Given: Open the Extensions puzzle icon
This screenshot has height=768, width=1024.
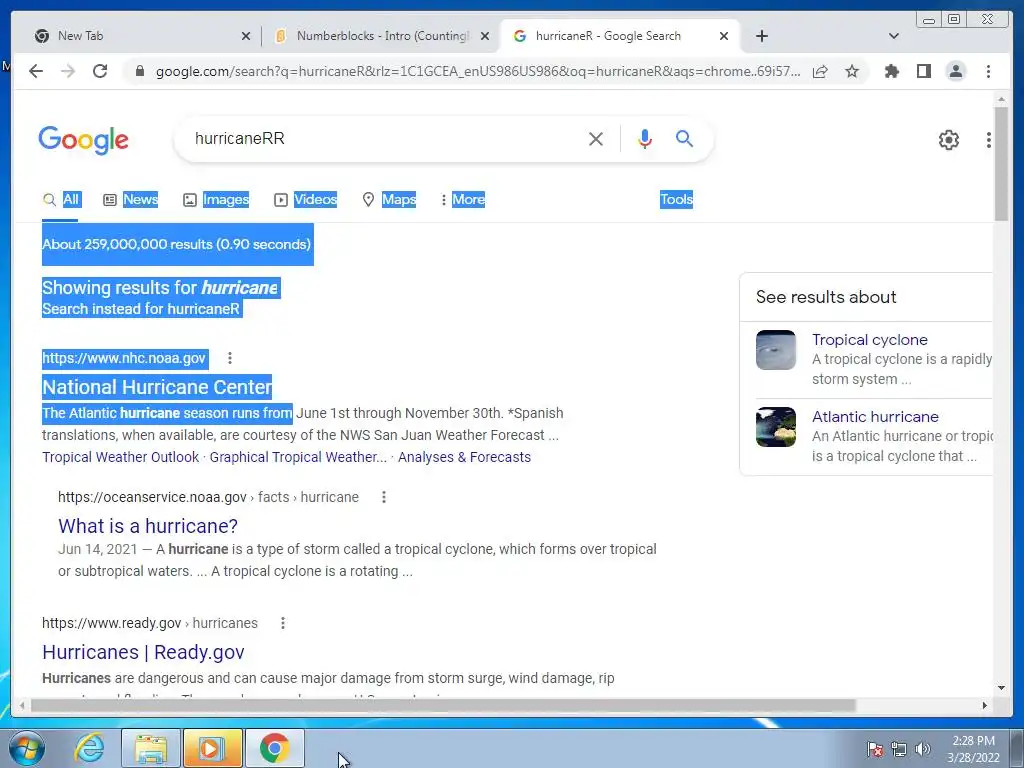Looking at the screenshot, I should pyautogui.click(x=891, y=71).
